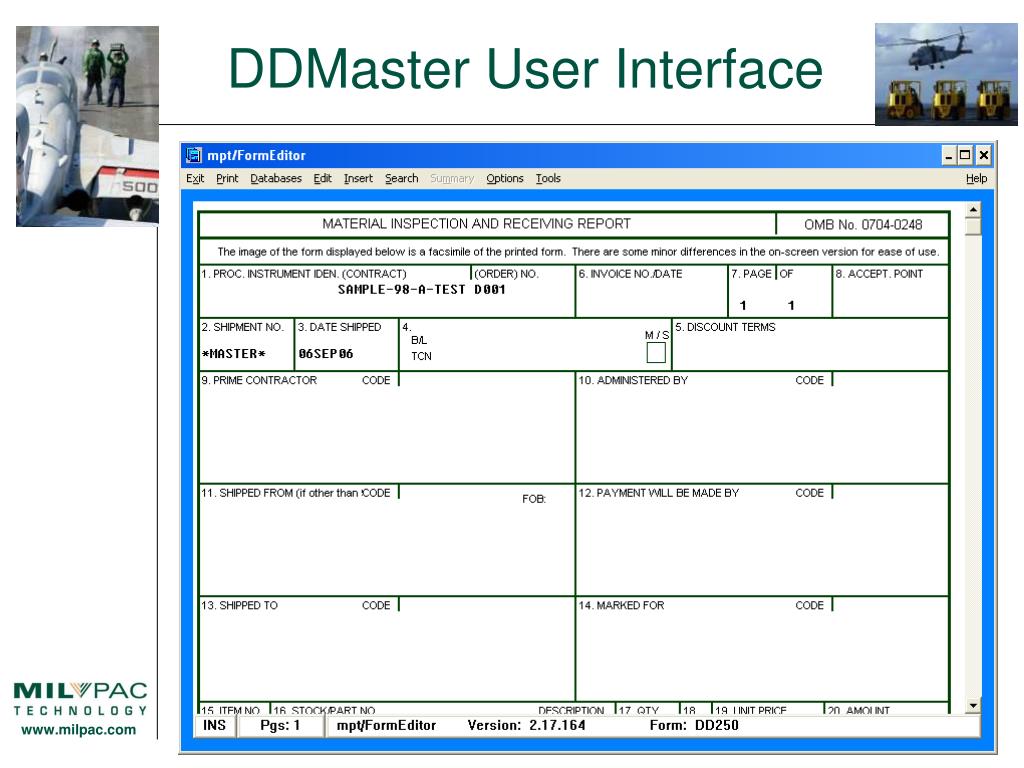The height and width of the screenshot is (768, 1024).
Task: Open the Tools menu
Action: pyautogui.click(x=548, y=178)
